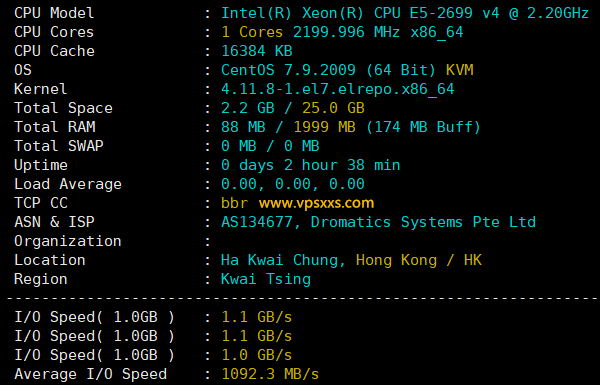Click the Load Average label
The height and width of the screenshot is (385, 600).
[68, 184]
